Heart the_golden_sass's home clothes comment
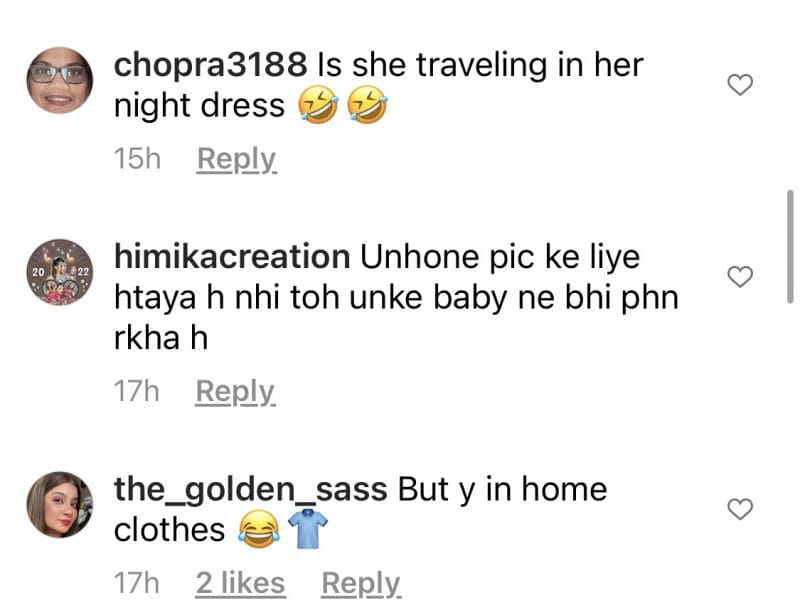800x615 pixels. tap(740, 509)
